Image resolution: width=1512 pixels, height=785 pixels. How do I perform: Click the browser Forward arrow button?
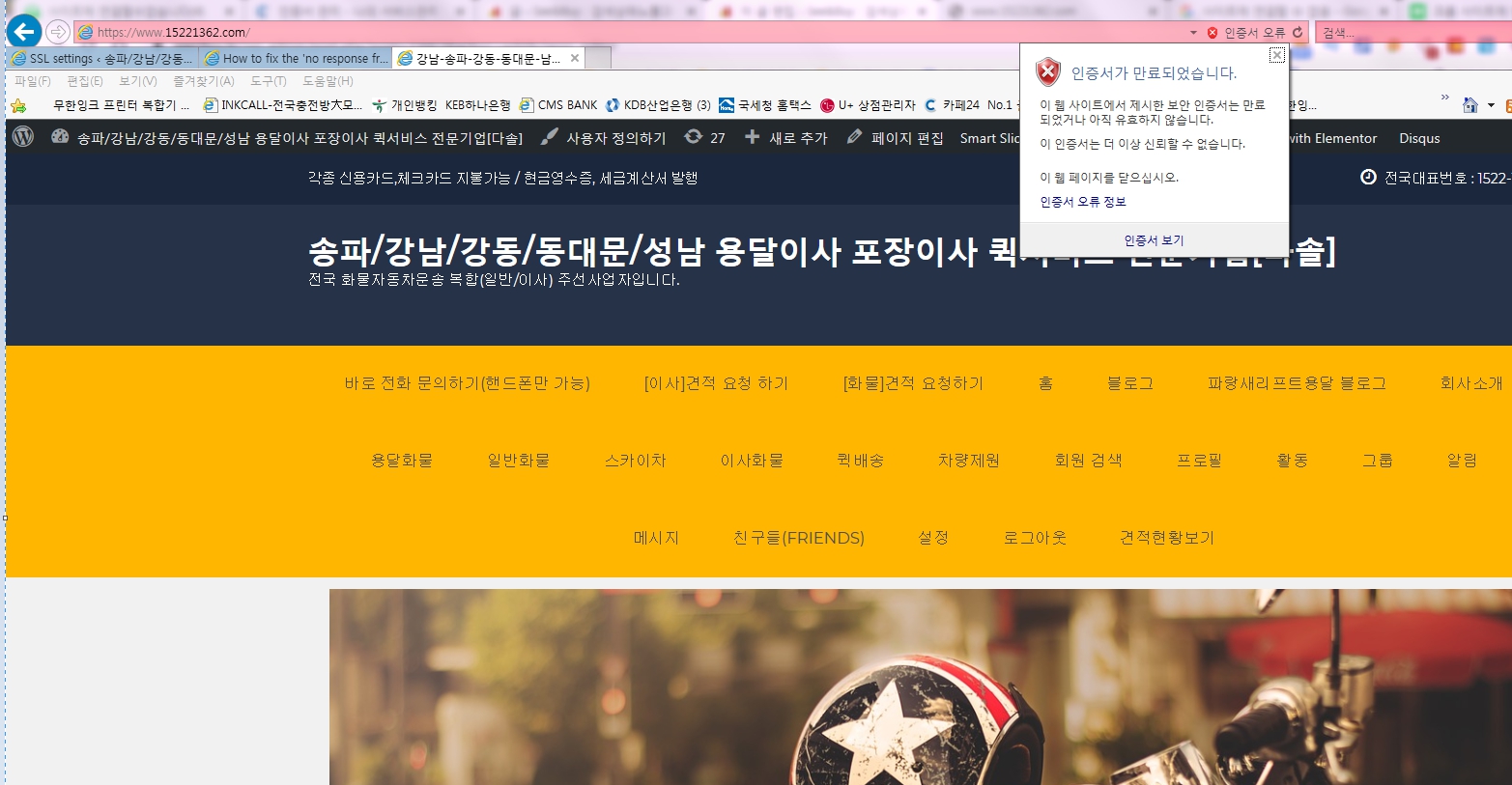[x=58, y=32]
